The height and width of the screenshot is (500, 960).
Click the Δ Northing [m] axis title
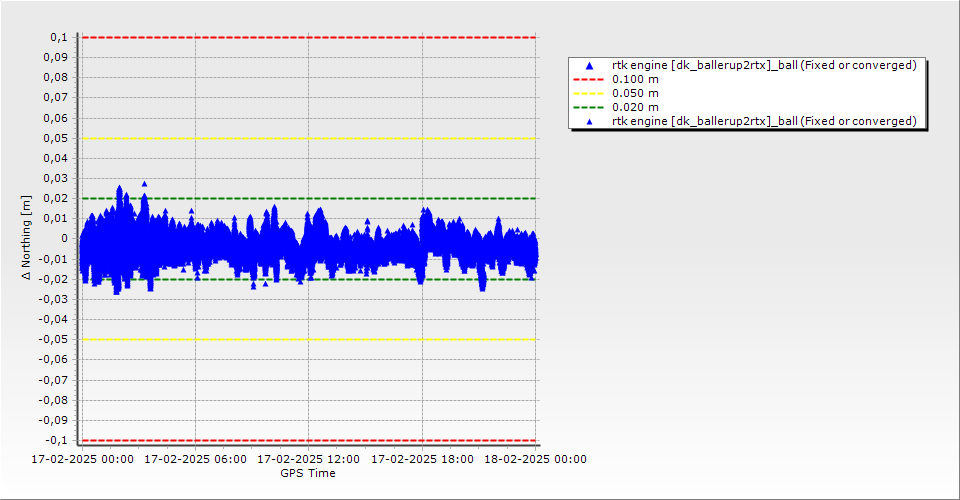[x=26, y=238]
